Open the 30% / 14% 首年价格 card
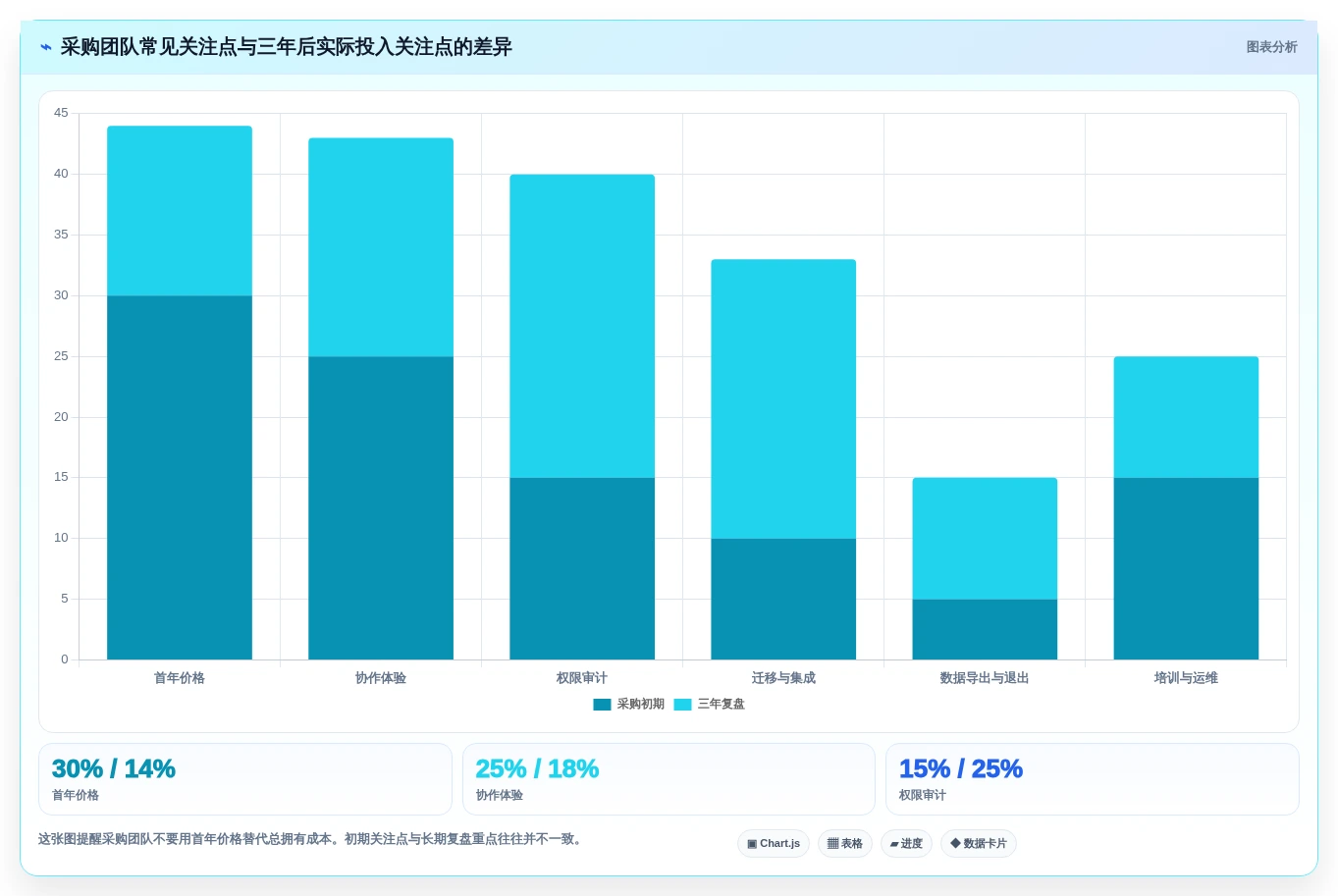This screenshot has width=1338, height=896. tap(245, 779)
